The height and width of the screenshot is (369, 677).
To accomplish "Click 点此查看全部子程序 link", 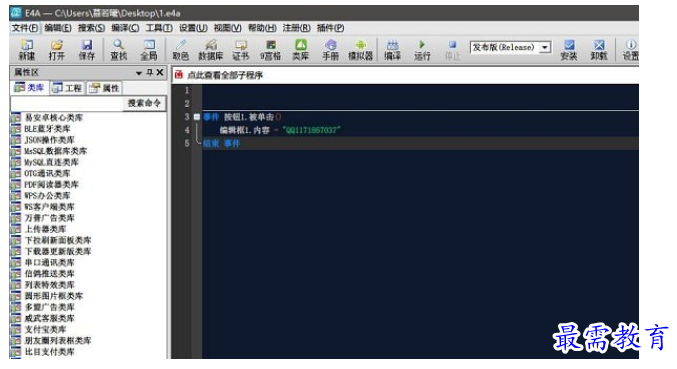I will click(x=225, y=75).
